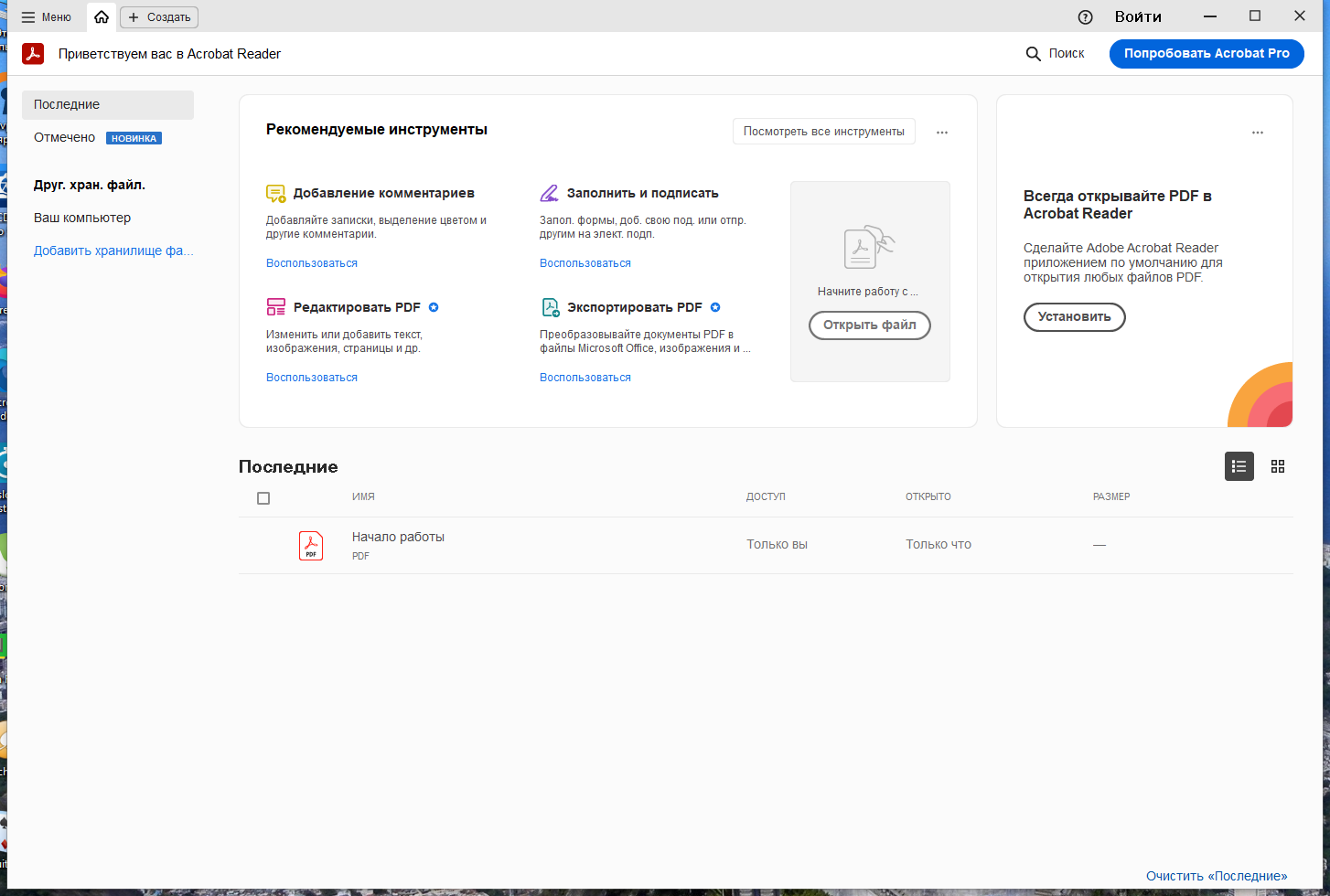1330x896 pixels.
Task: Open the Начало работы PDF file
Action: pos(398,538)
